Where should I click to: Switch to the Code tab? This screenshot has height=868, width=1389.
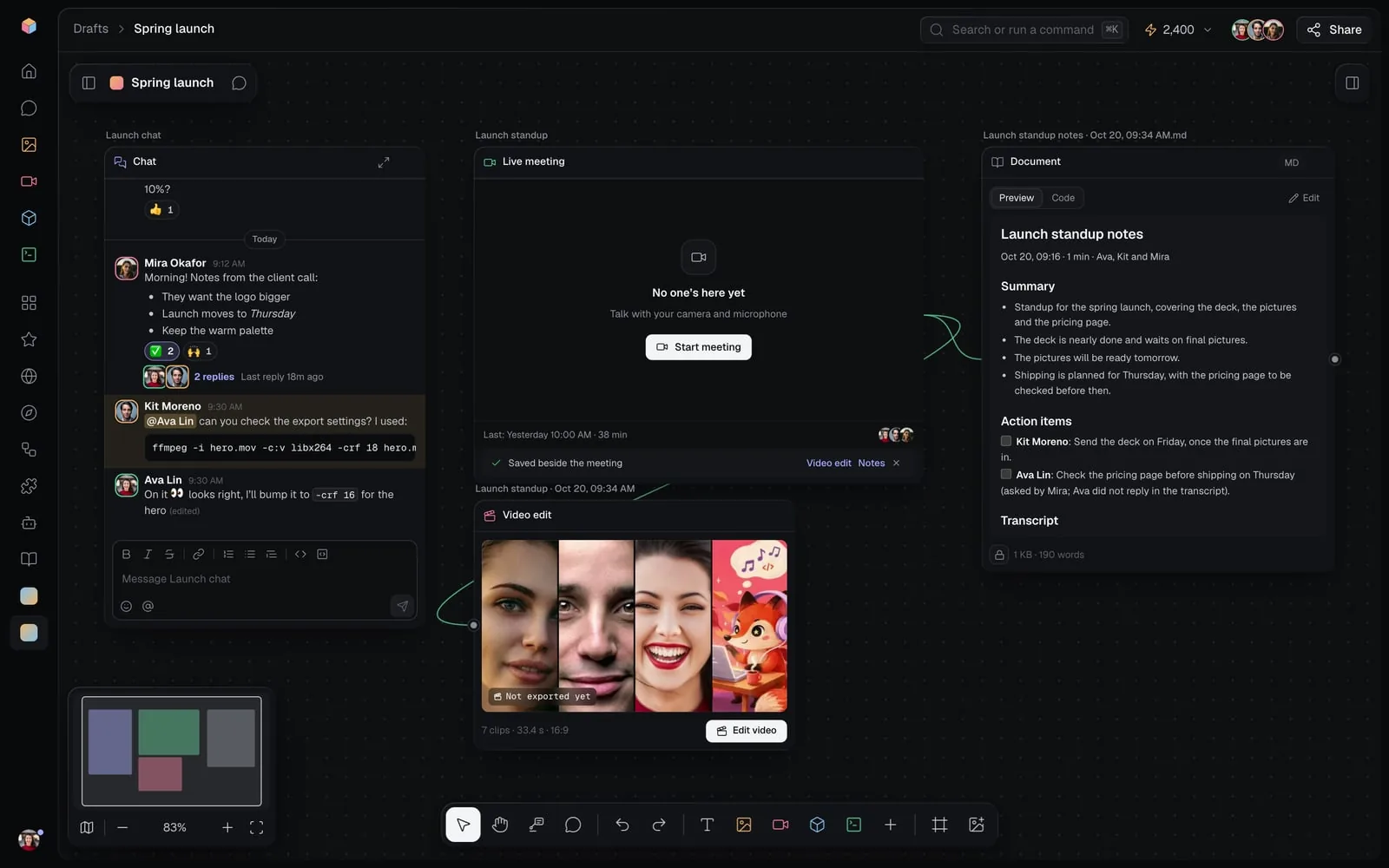pos(1063,198)
